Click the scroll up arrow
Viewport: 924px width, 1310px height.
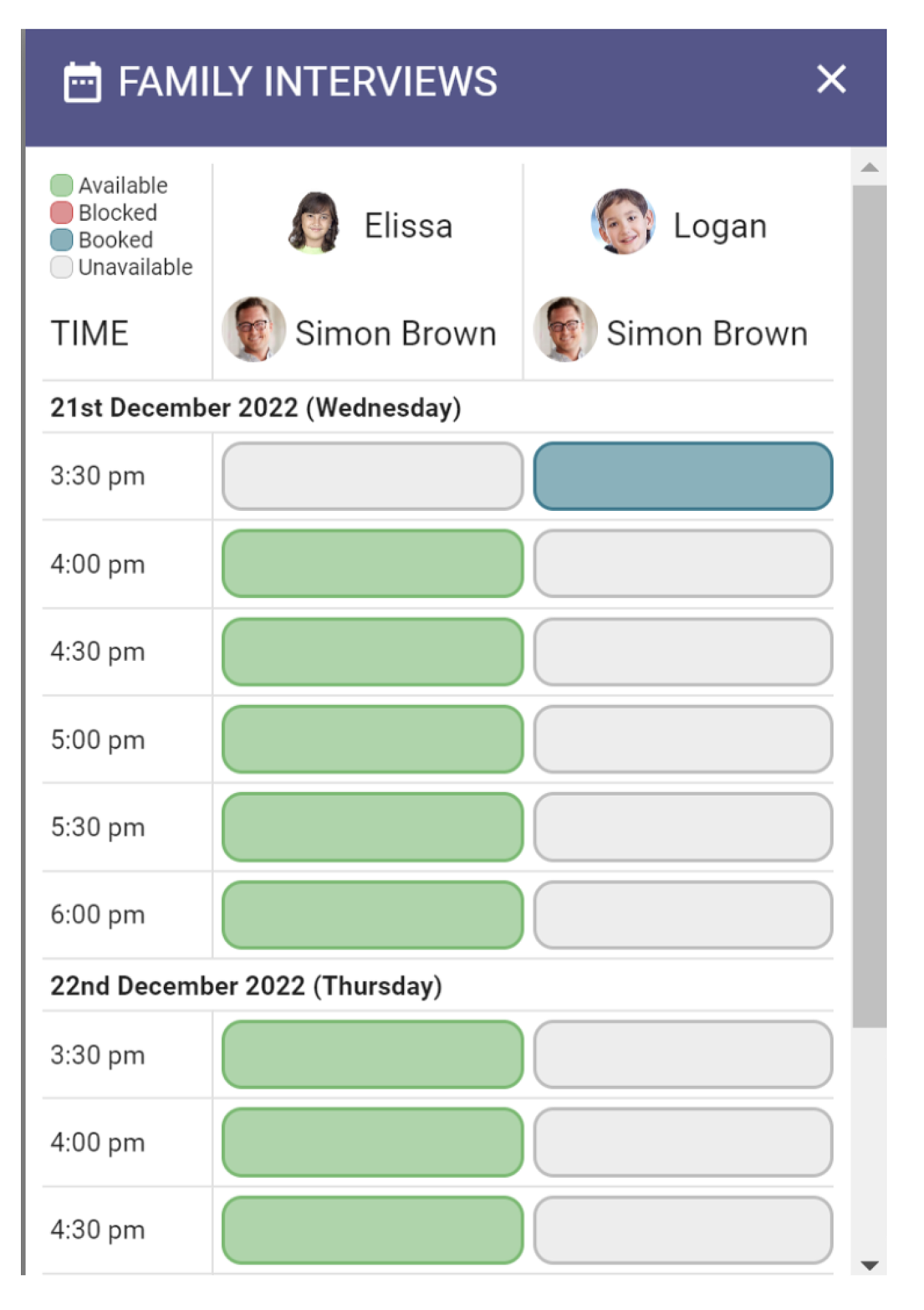point(869,168)
